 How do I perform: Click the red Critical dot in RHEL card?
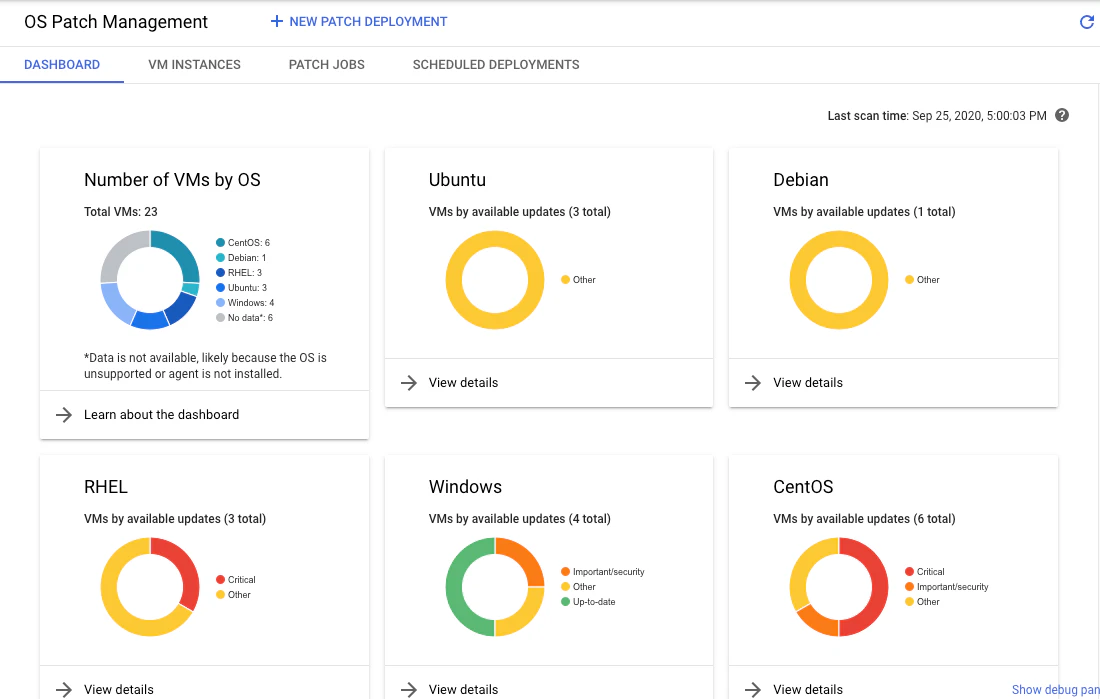220,580
